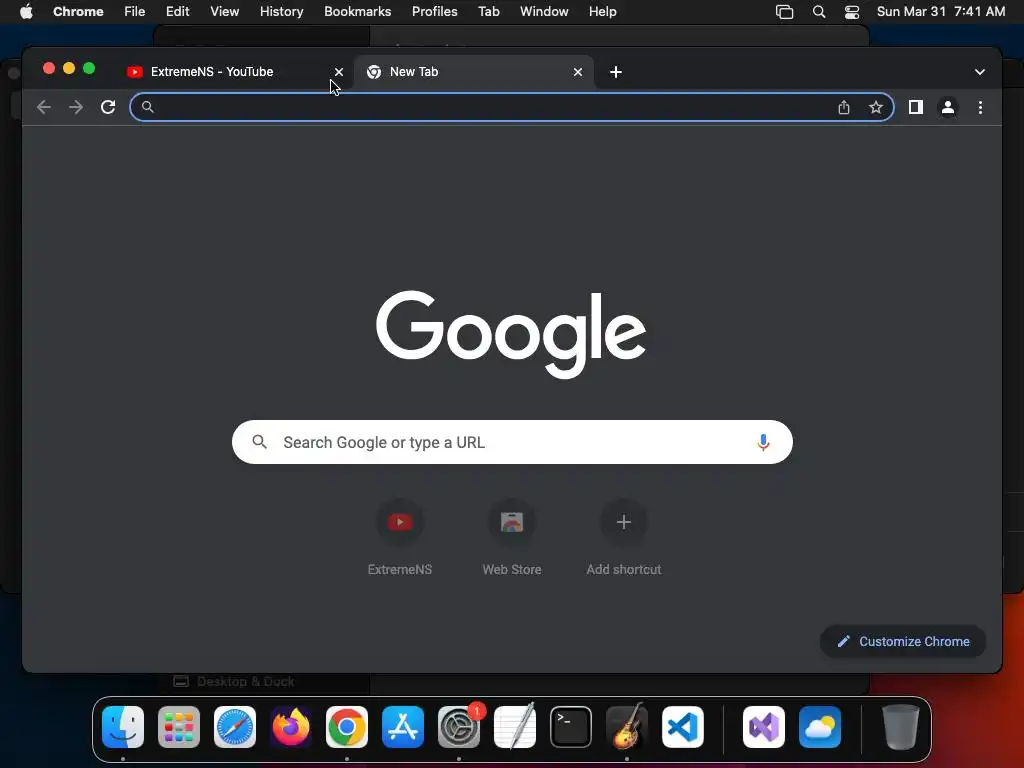This screenshot has width=1024, height=768.
Task: Click the Chrome icon in the Dock
Action: coord(347,727)
